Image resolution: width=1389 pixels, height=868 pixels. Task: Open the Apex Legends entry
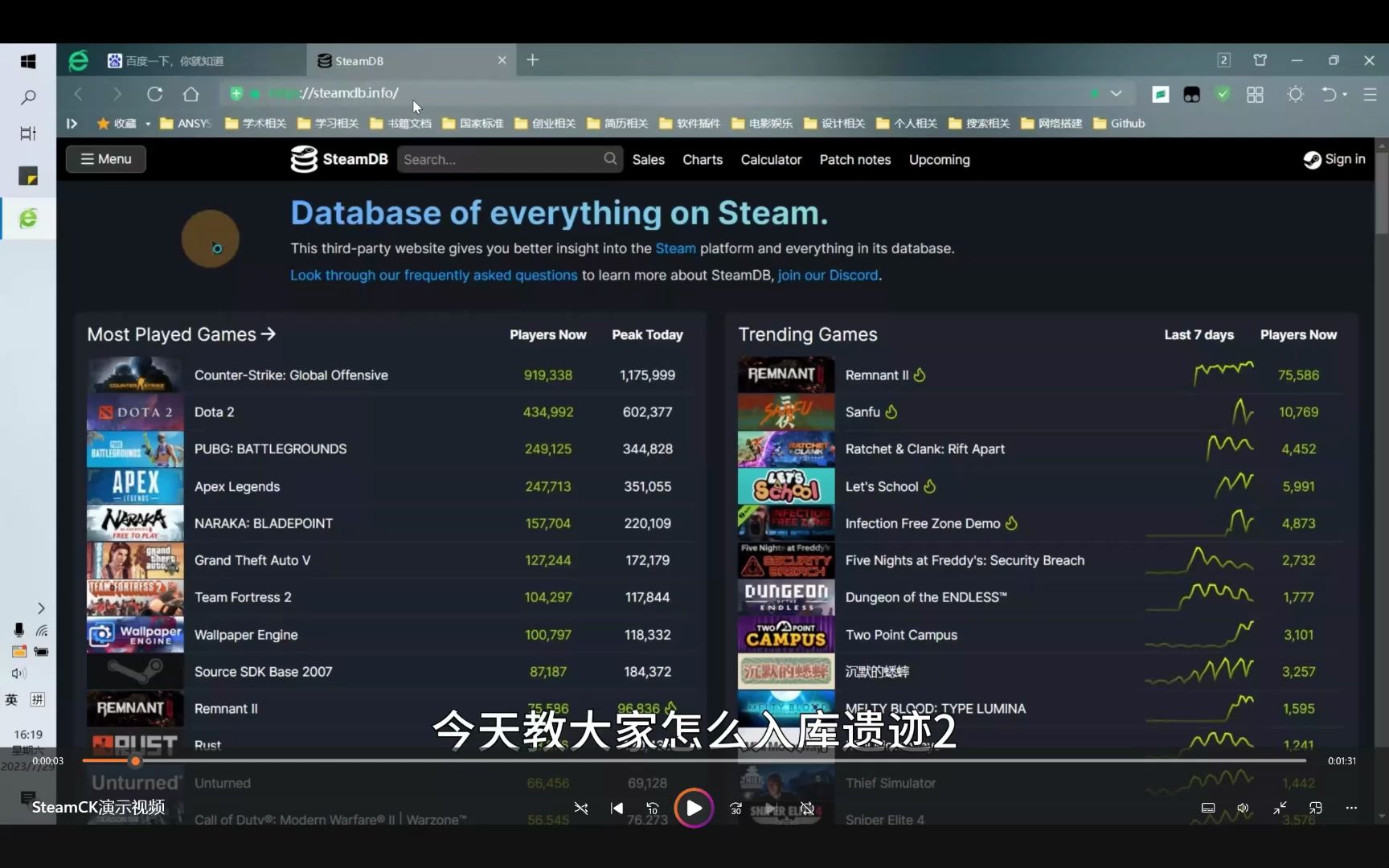[x=237, y=486]
